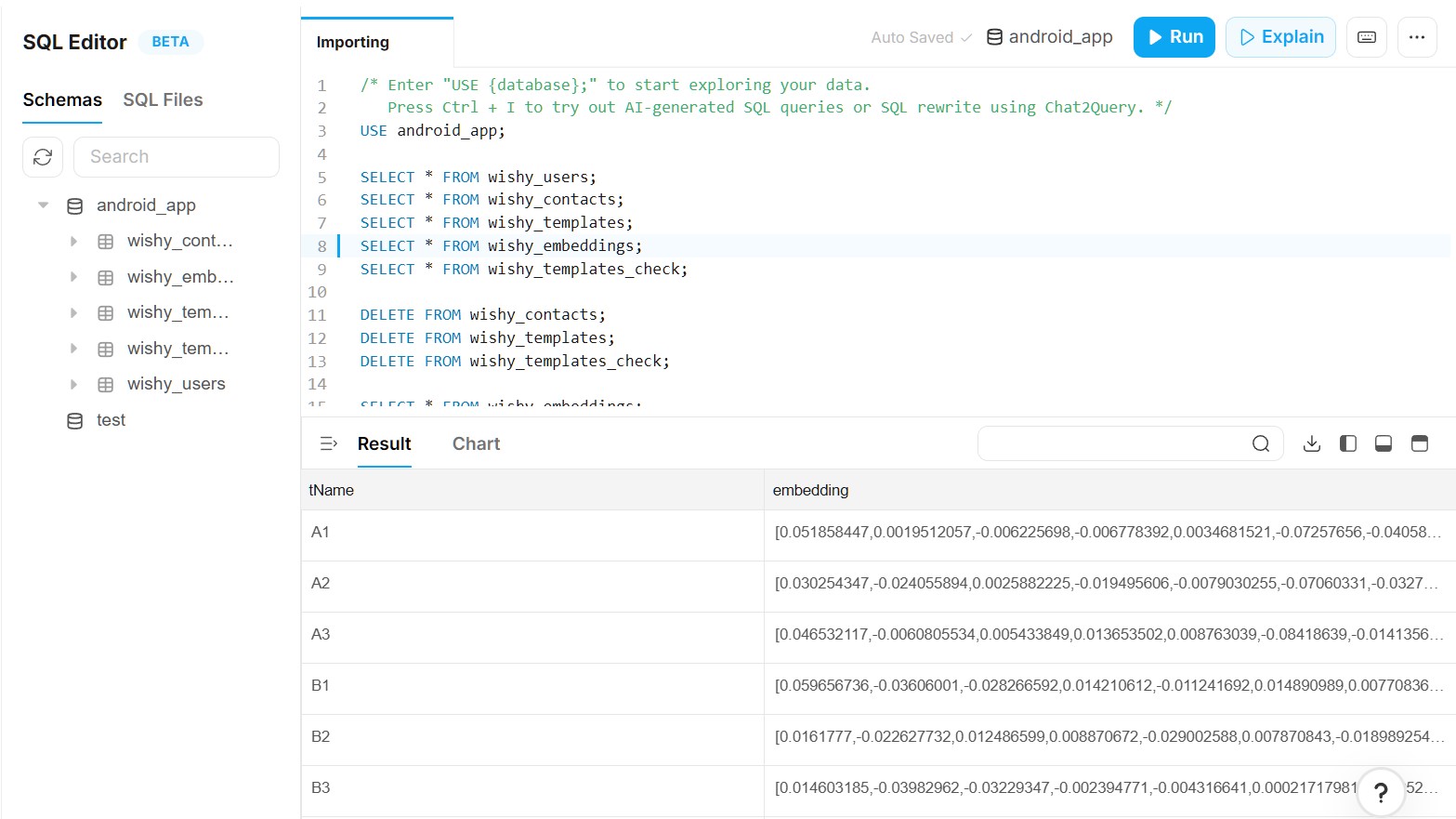Maximize result panel with top layout icon
1456x819 pixels.
point(1420,443)
